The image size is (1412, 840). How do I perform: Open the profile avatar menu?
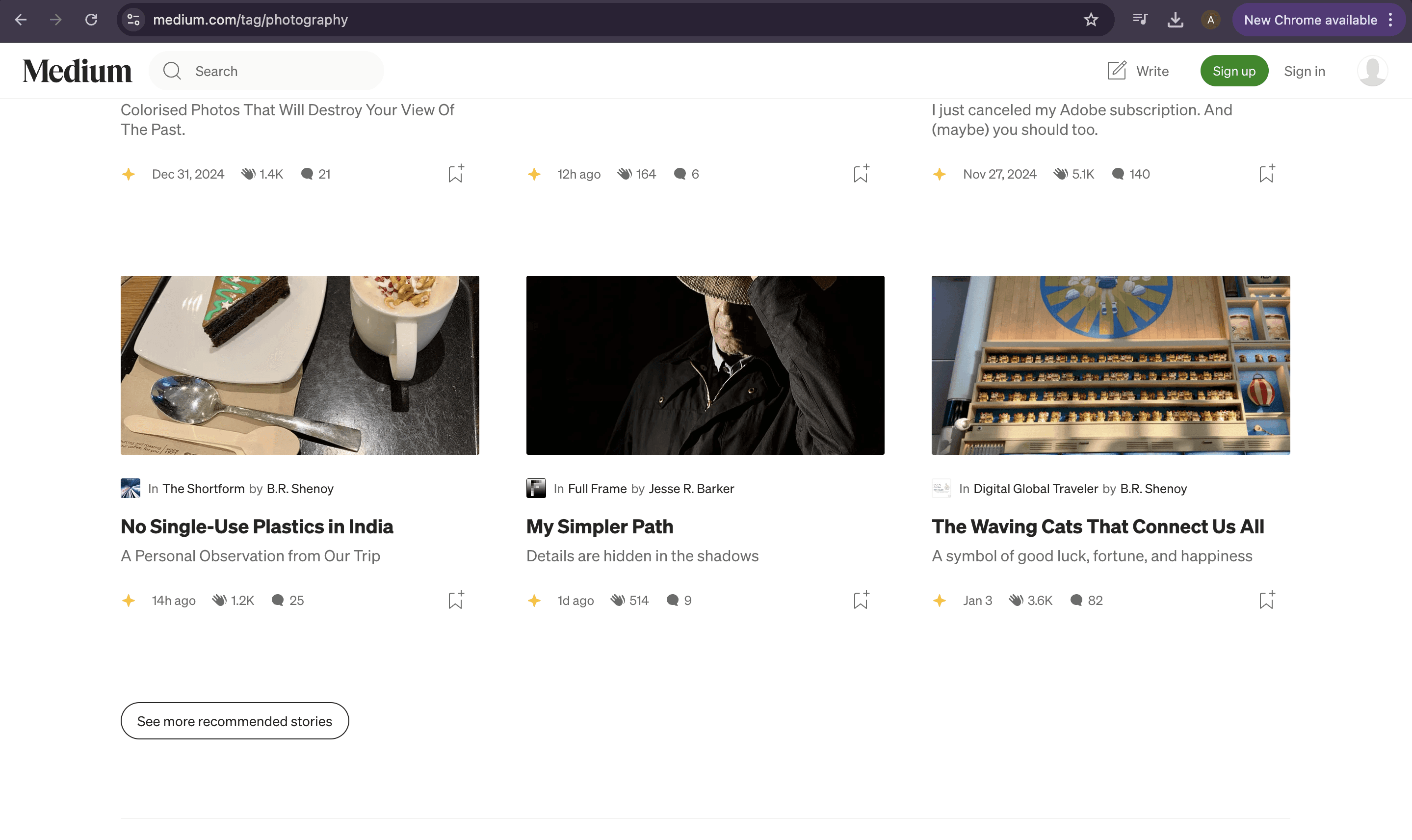coord(1372,71)
